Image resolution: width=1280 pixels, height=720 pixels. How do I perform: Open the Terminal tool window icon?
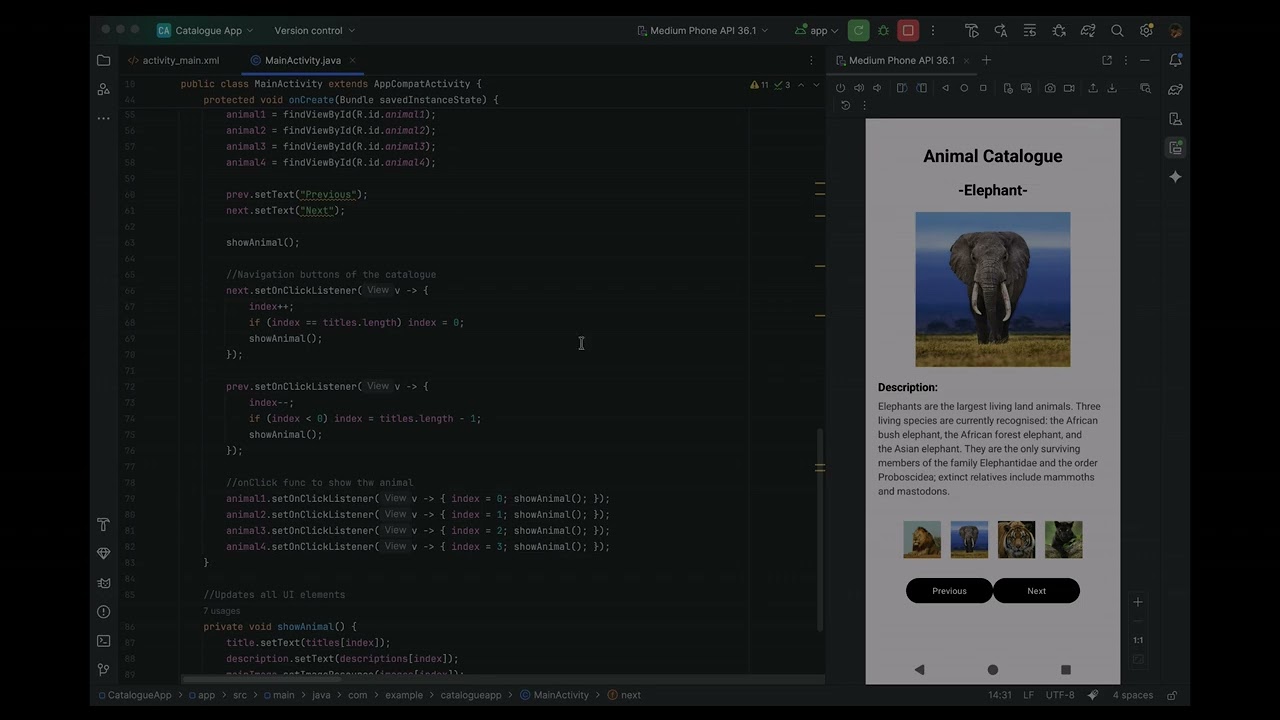[104, 640]
